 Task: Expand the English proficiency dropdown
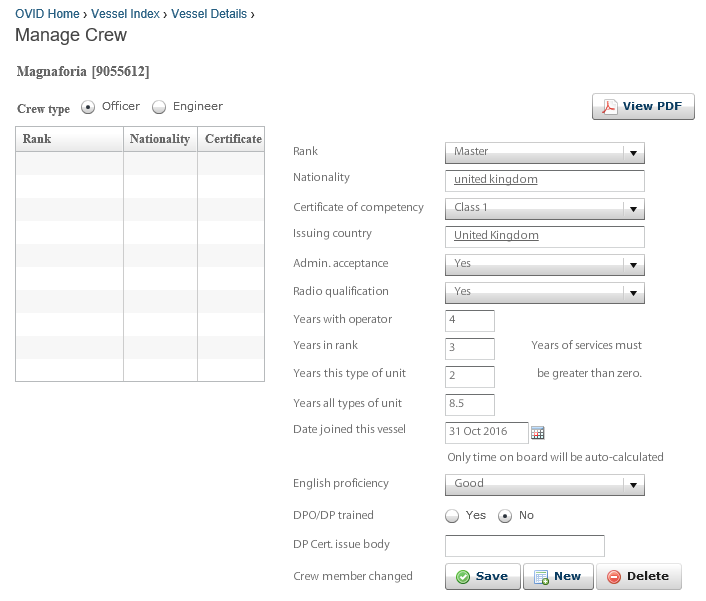click(x=544, y=485)
